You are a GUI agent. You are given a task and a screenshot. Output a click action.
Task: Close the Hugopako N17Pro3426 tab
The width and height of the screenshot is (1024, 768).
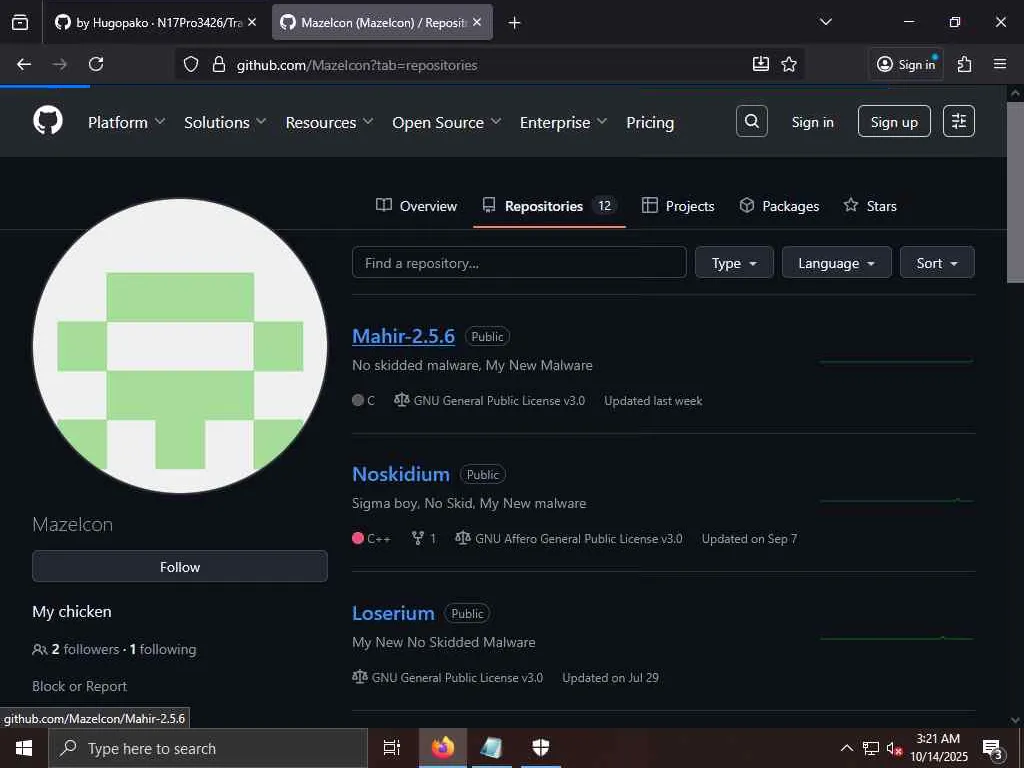point(252,22)
